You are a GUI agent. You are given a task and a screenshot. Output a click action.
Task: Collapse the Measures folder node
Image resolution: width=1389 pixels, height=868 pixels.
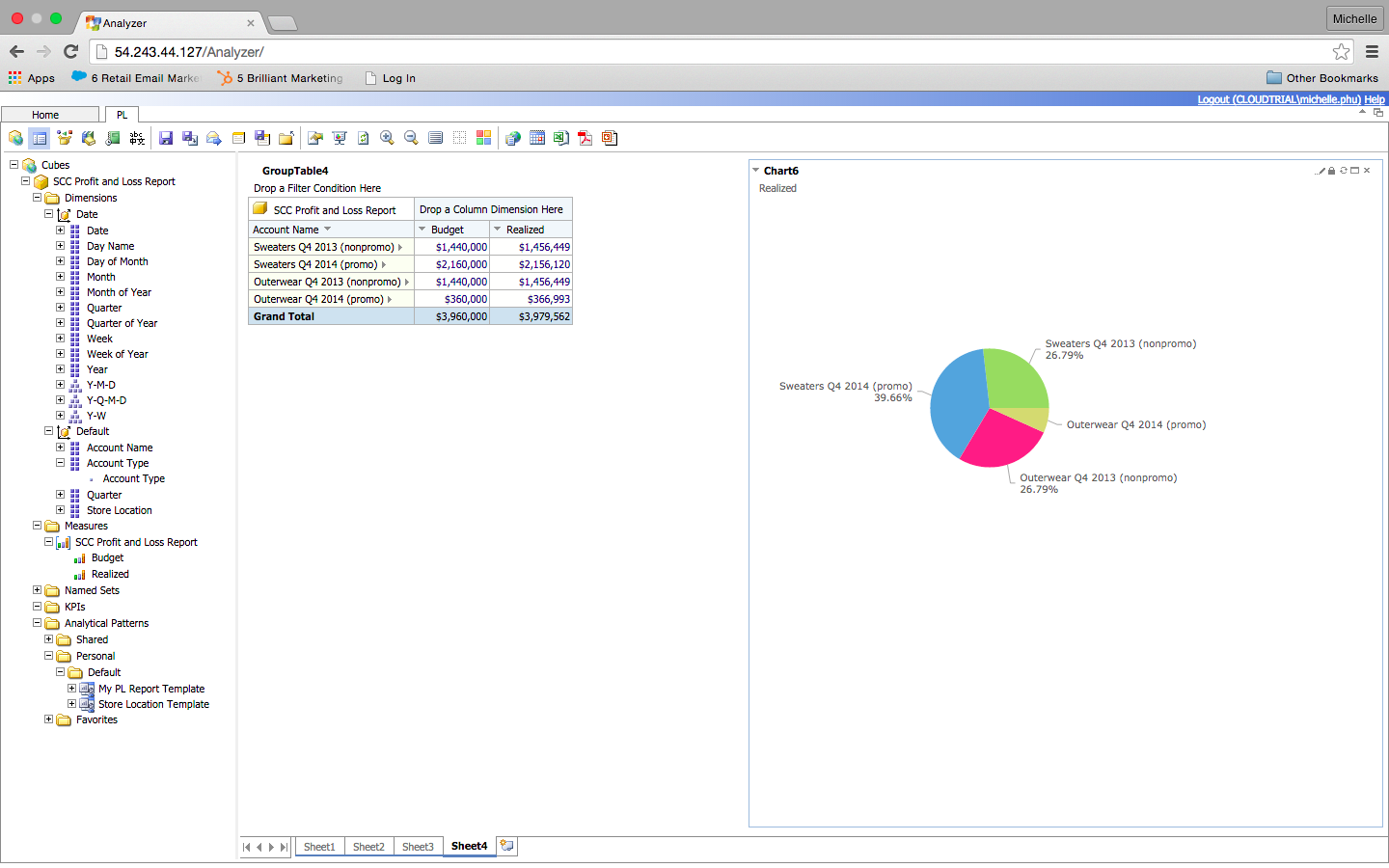coord(37,526)
